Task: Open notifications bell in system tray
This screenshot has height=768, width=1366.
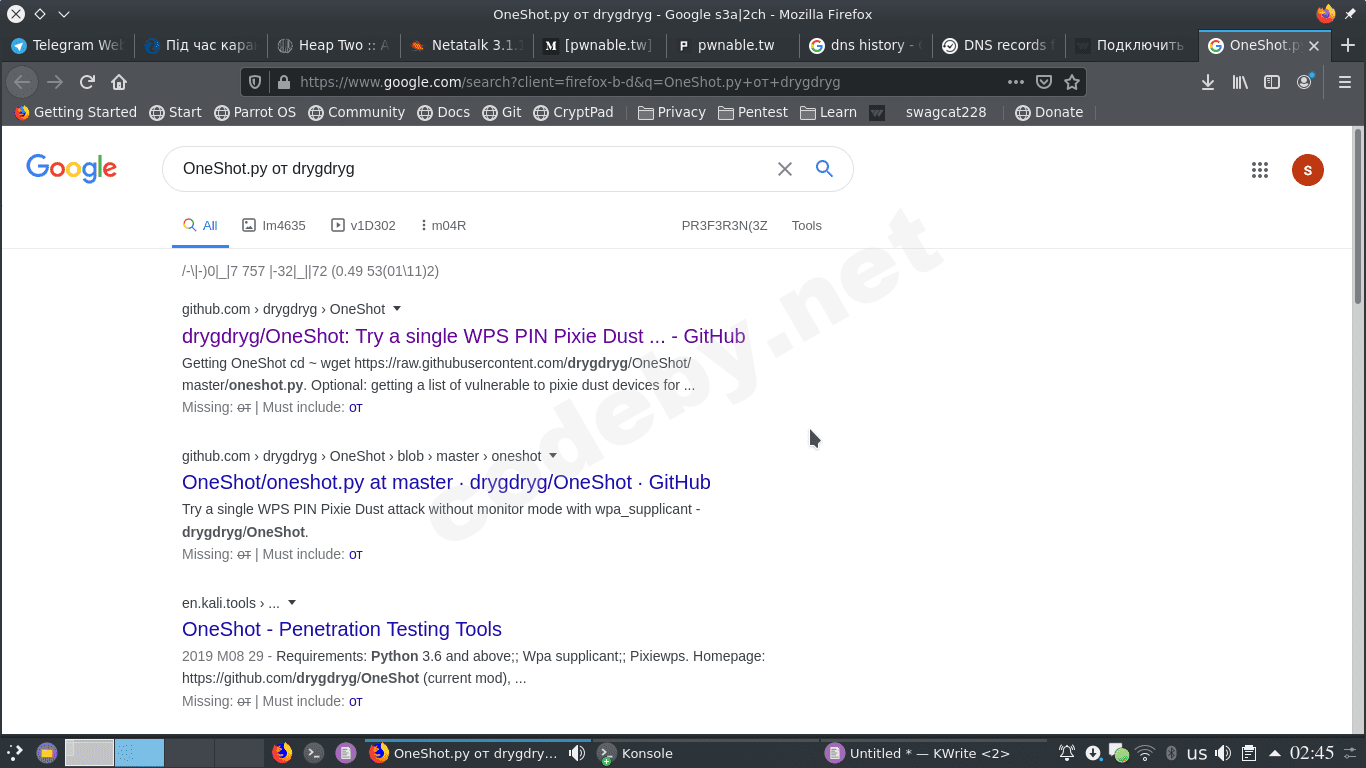Action: click(x=1067, y=753)
